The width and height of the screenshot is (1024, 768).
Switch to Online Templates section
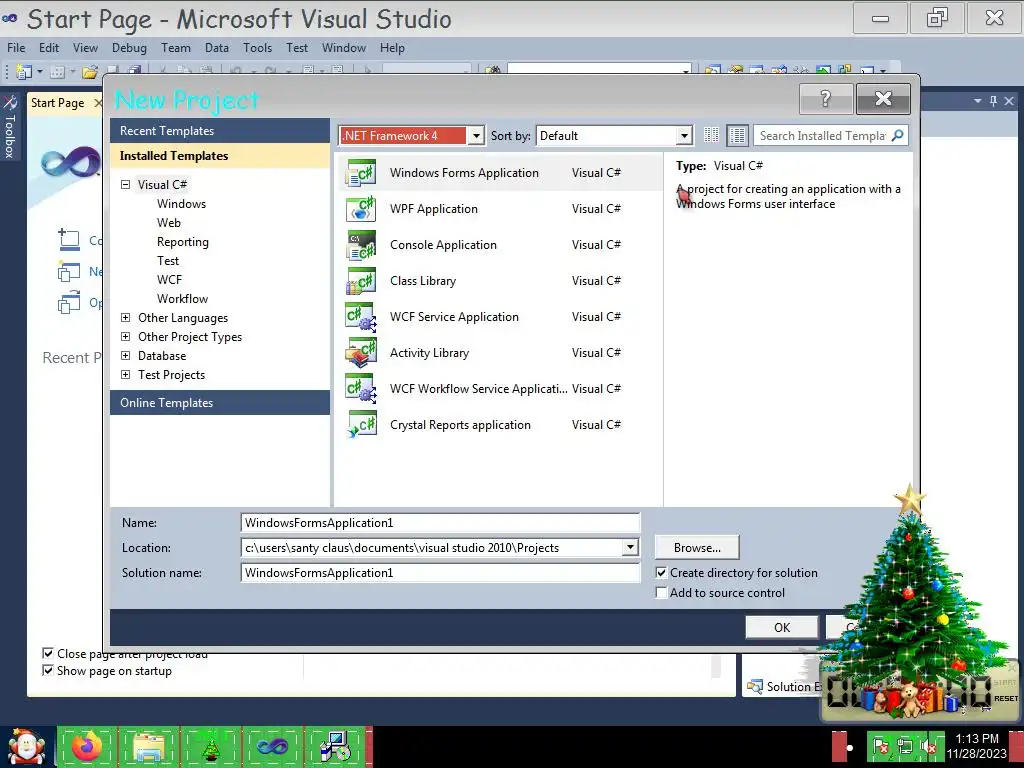pos(220,402)
